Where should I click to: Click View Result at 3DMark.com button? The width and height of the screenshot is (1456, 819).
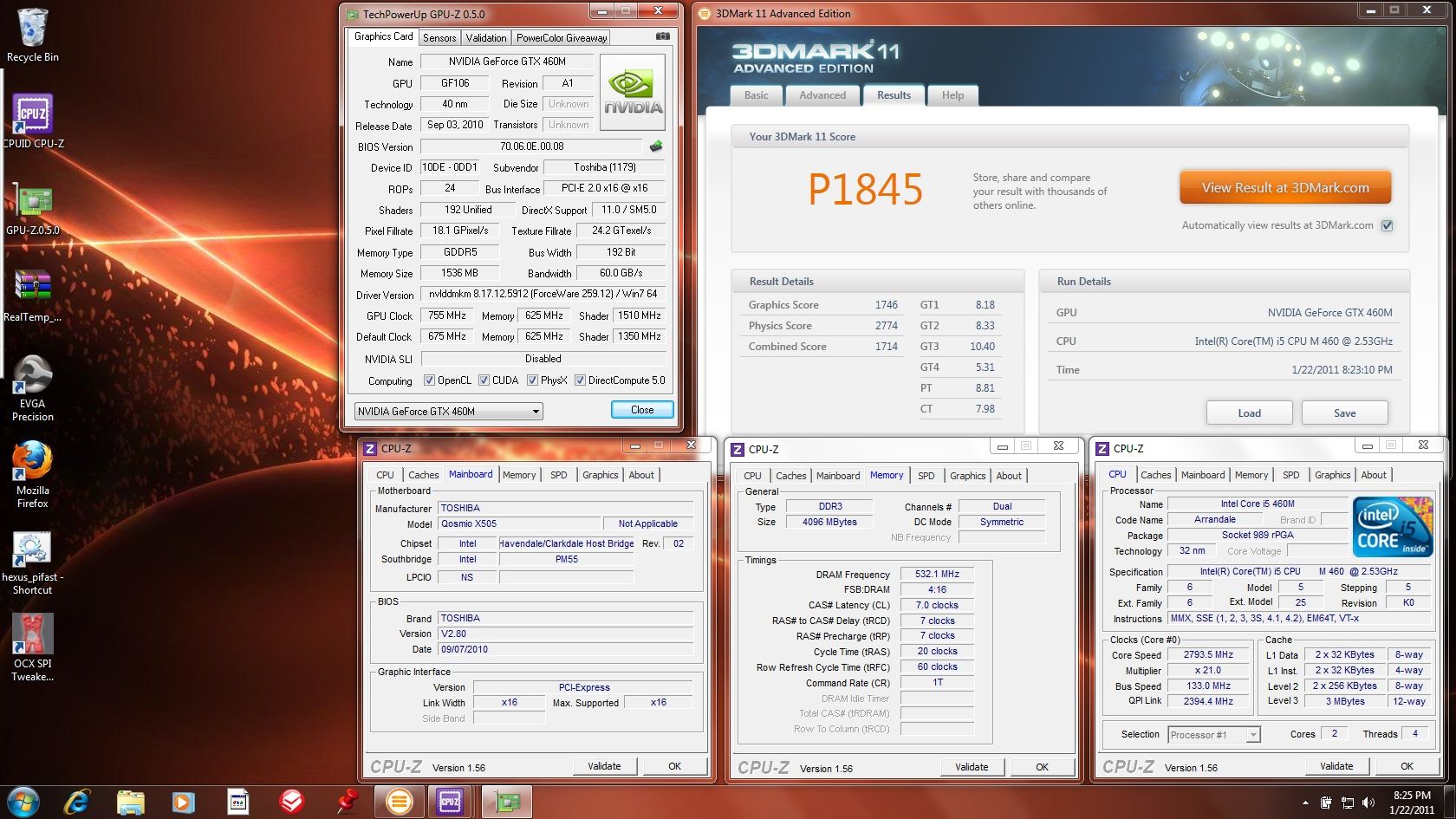[x=1285, y=188]
